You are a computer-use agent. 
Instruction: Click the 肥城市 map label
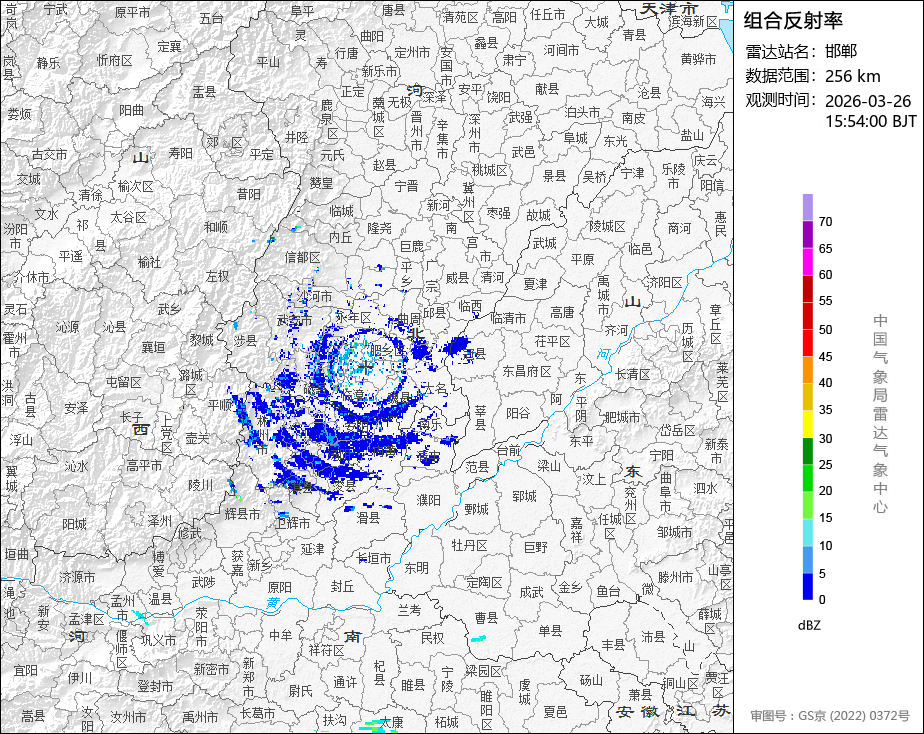[622, 417]
